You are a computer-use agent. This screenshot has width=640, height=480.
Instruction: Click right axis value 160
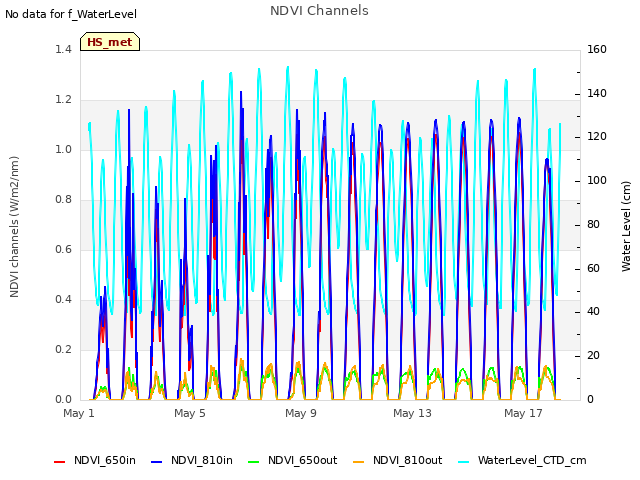tap(597, 49)
